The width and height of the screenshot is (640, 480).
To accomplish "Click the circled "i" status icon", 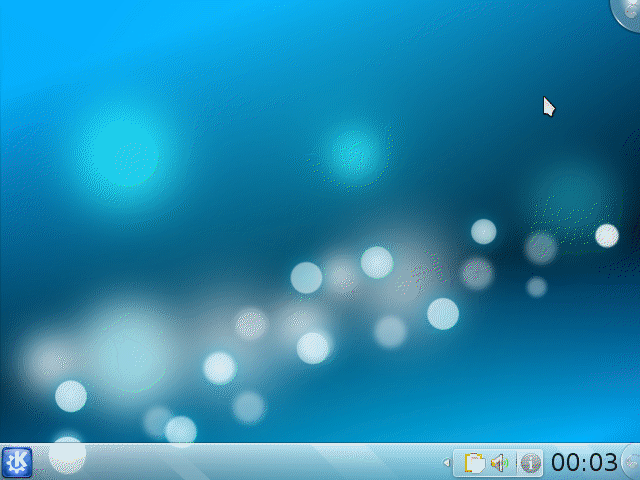I will 530,463.
